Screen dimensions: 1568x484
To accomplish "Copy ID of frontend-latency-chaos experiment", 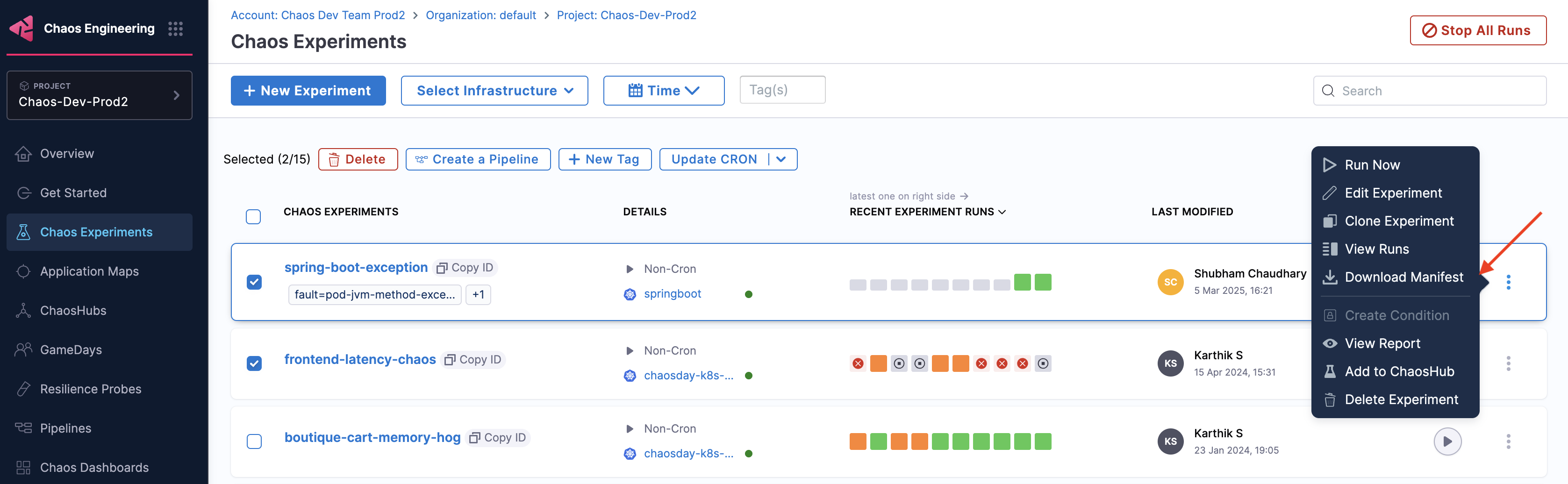I will [473, 360].
